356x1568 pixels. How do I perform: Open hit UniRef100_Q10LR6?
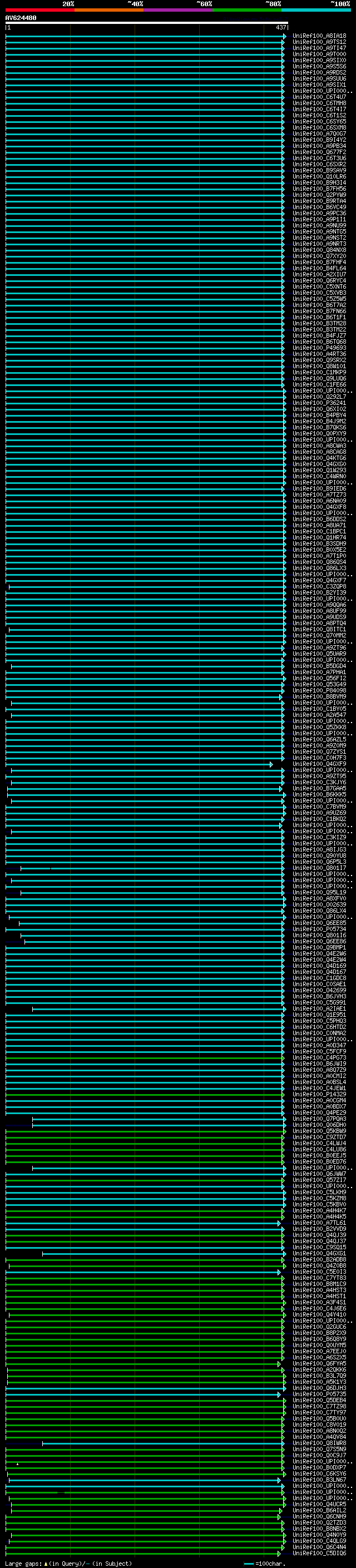tap(319, 176)
